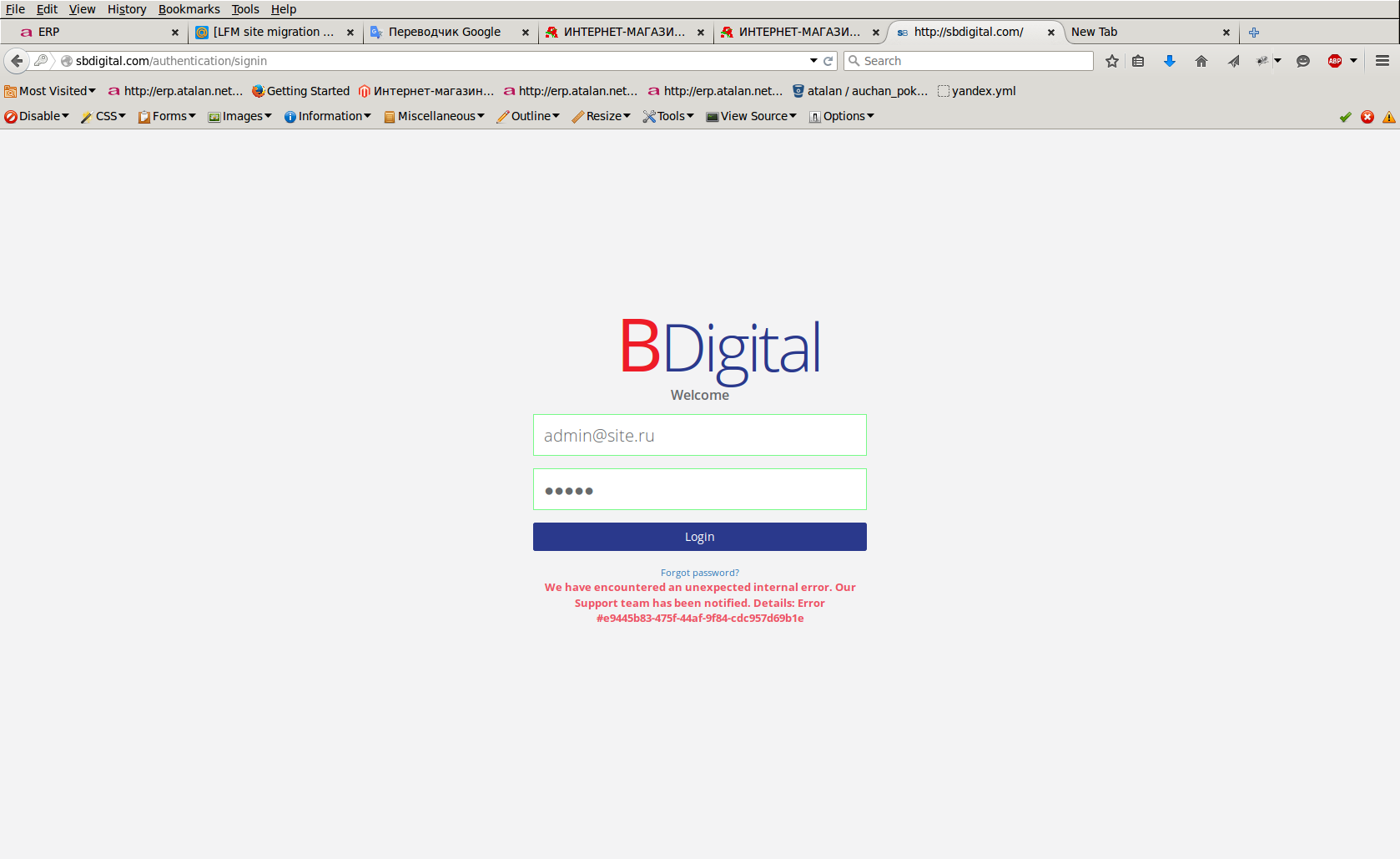Image resolution: width=1400 pixels, height=859 pixels.
Task: Bookmark this page with the star icon
Action: point(1112,61)
